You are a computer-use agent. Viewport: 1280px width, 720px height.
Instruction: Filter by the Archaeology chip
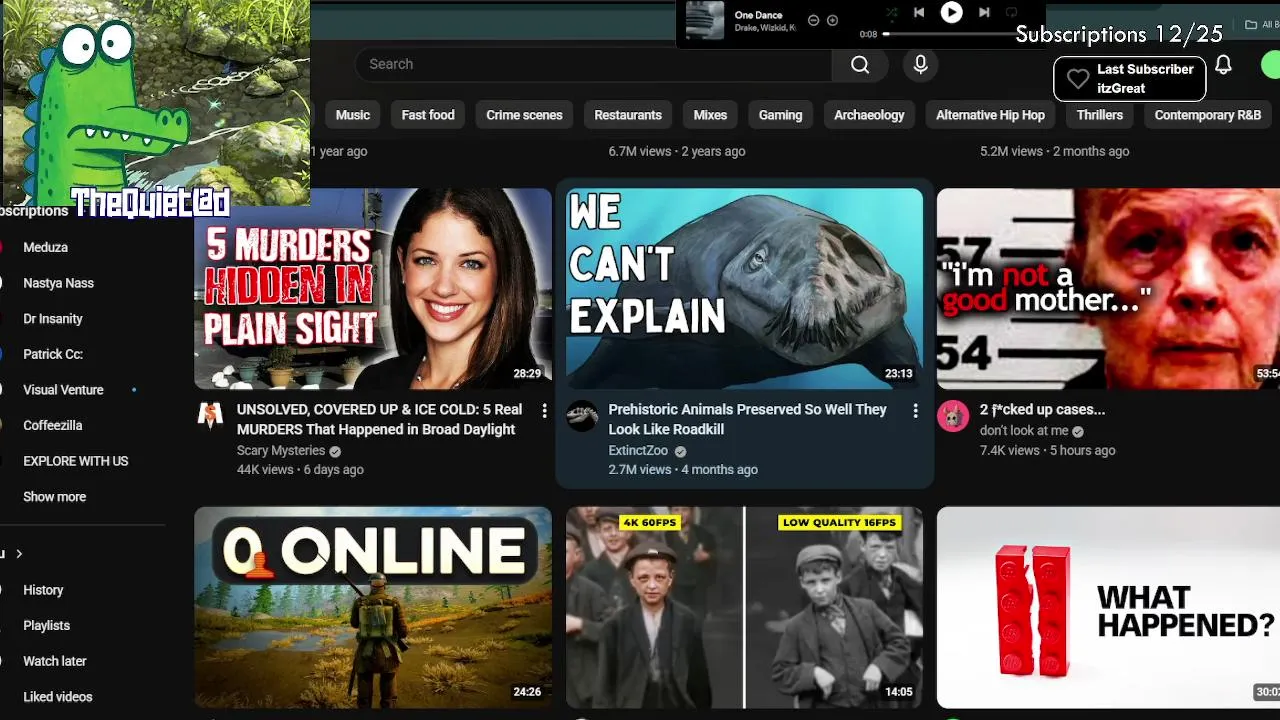coord(869,115)
